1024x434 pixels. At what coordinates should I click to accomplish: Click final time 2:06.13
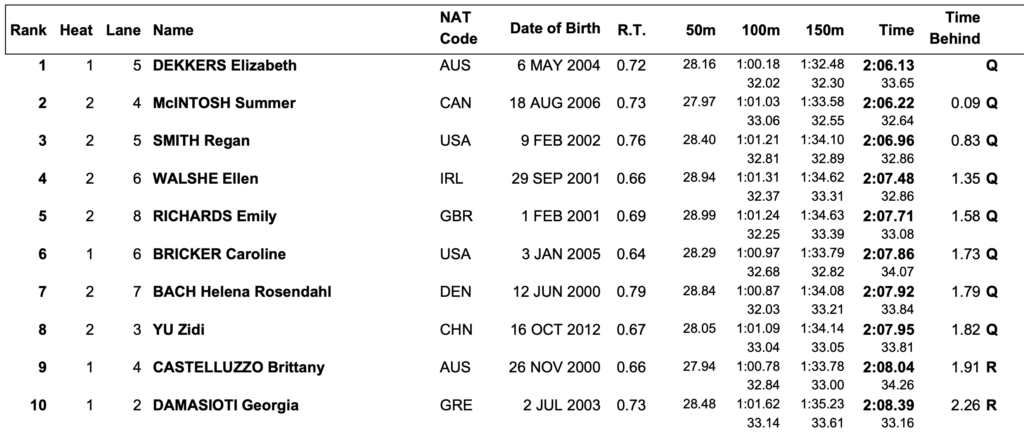(888, 65)
